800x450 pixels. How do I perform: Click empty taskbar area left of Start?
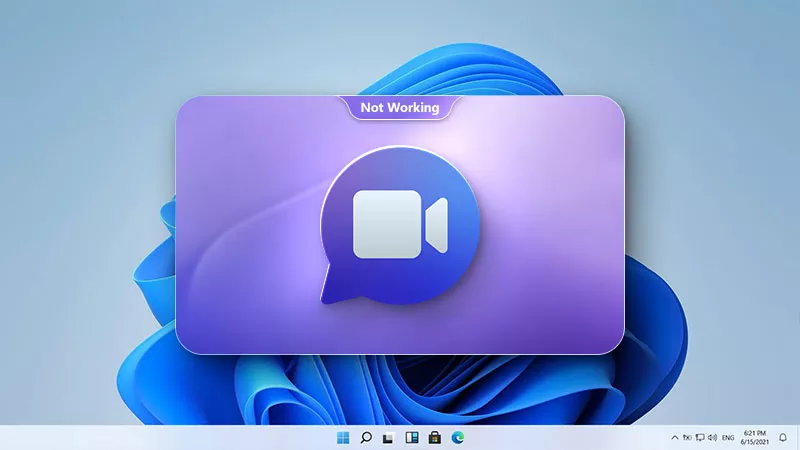tap(150, 438)
